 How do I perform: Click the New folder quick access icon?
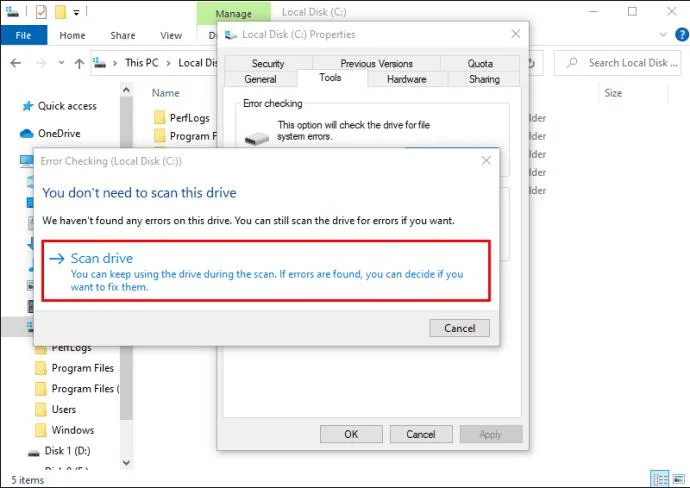click(x=60, y=12)
